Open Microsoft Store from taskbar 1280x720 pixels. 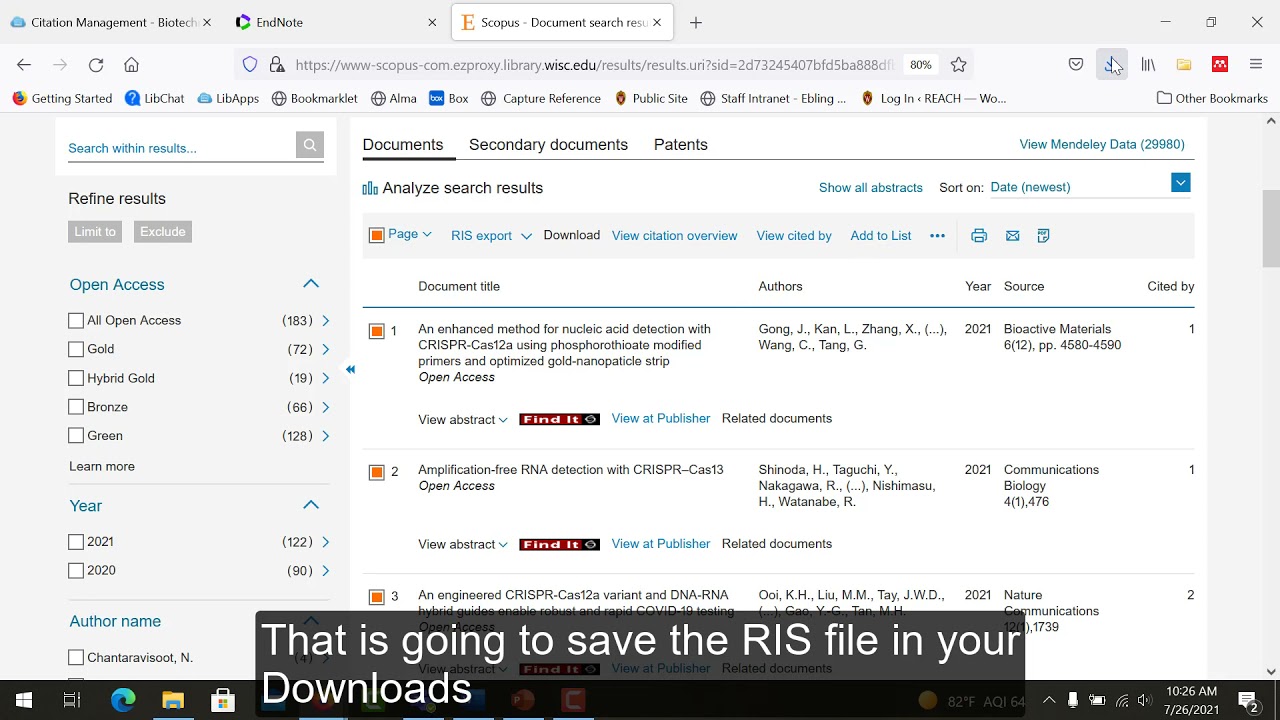(223, 700)
